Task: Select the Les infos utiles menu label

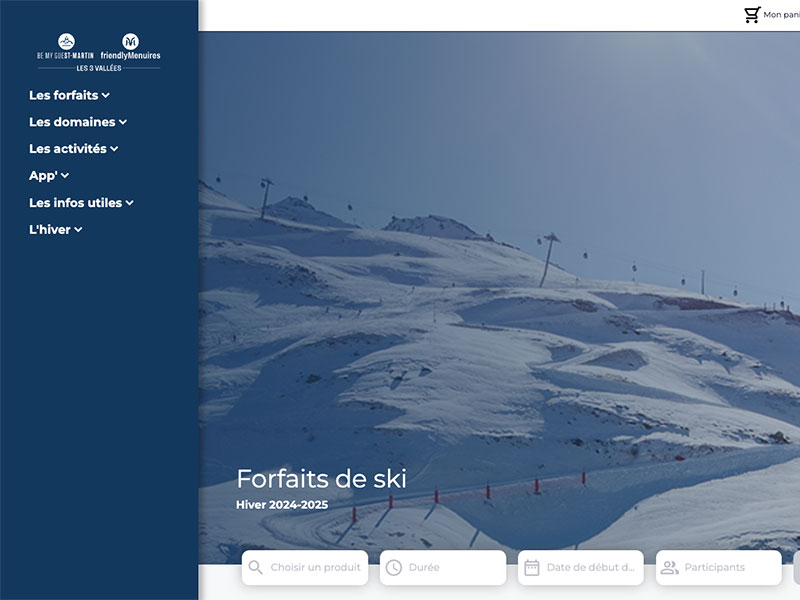Action: (76, 203)
